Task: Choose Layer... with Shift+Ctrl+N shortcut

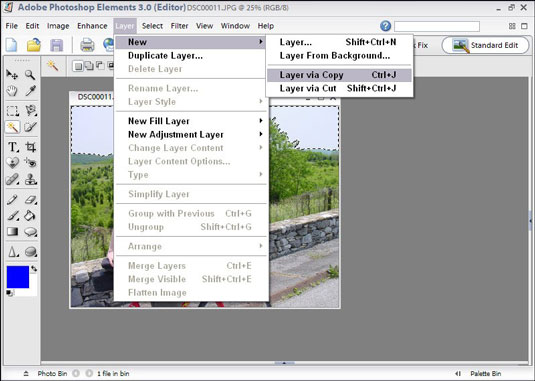Action: (339, 42)
